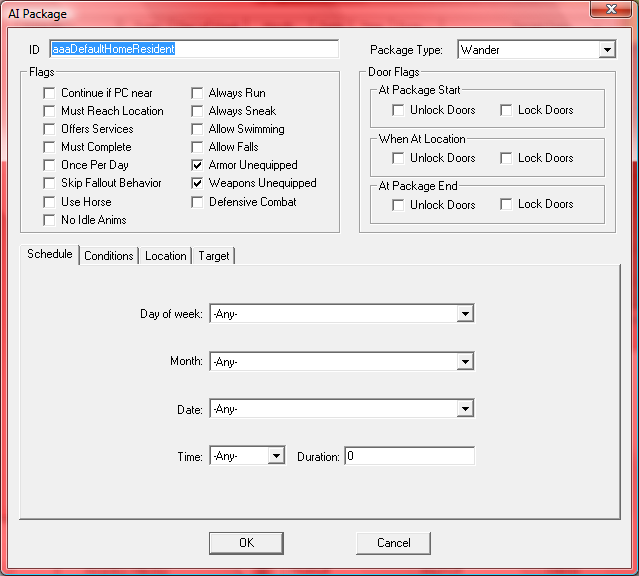The width and height of the screenshot is (639, 576).
Task: Open the Location tab
Action: [x=165, y=256]
